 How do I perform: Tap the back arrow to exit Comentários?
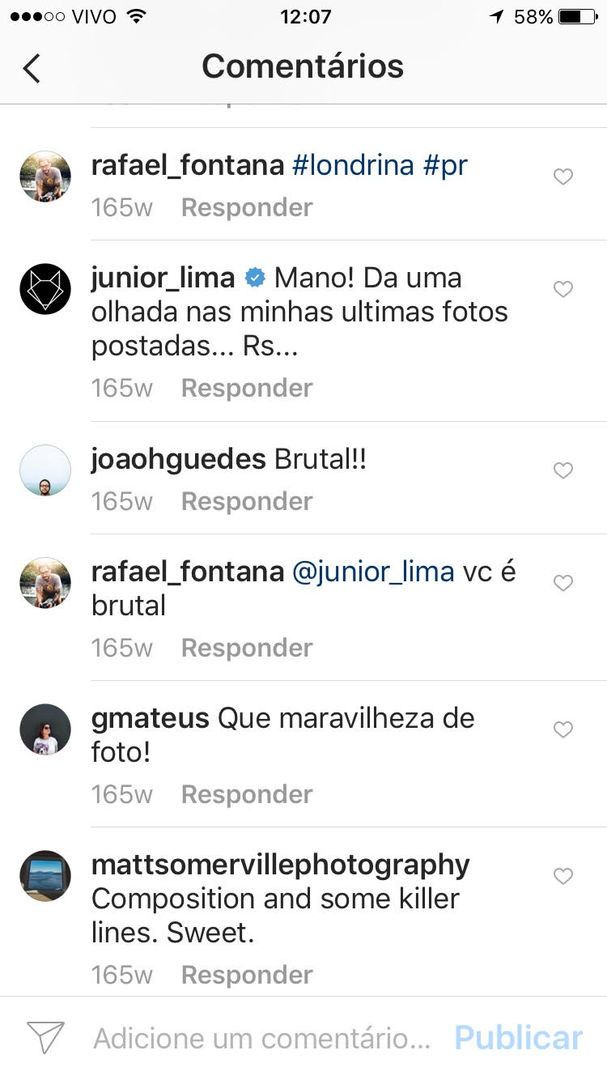pos(32,67)
